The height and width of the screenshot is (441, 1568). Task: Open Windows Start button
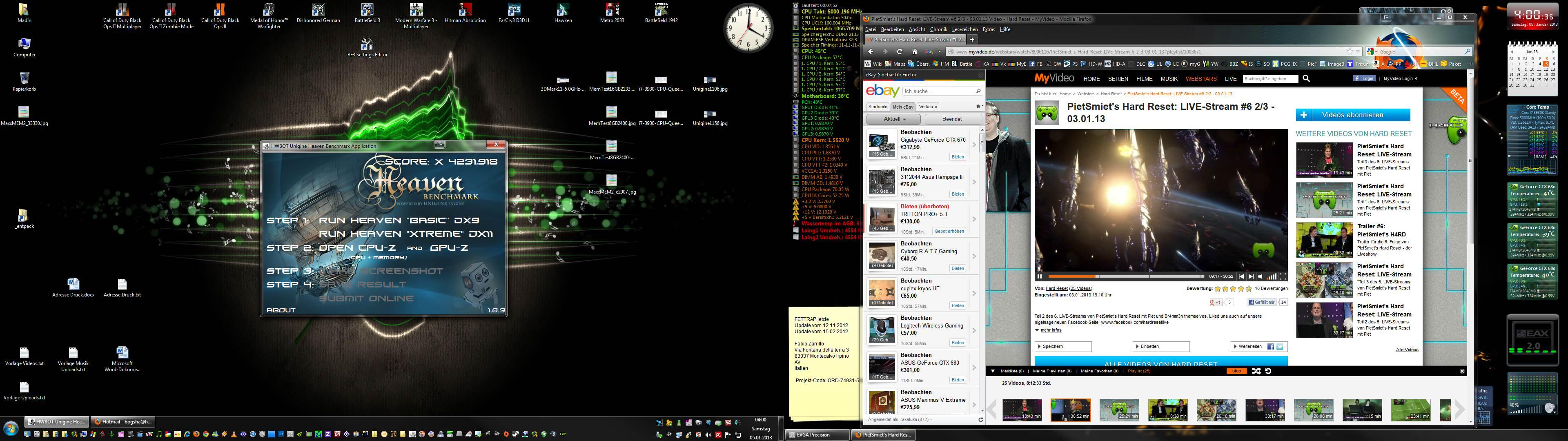pyautogui.click(x=11, y=428)
